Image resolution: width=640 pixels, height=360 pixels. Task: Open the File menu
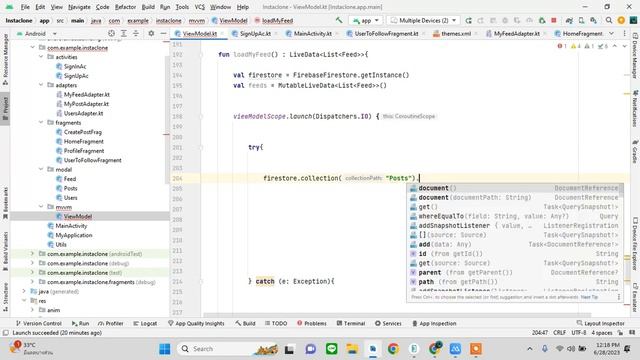coord(25,7)
